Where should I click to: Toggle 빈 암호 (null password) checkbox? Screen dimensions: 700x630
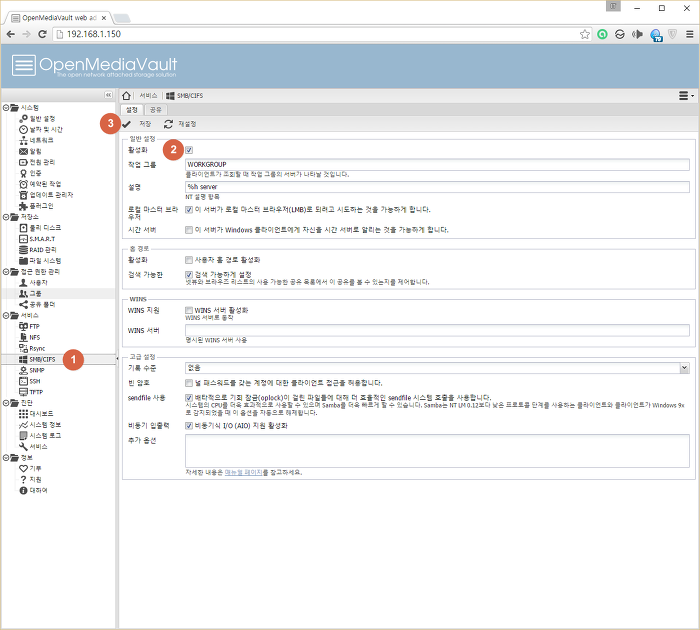[189, 383]
